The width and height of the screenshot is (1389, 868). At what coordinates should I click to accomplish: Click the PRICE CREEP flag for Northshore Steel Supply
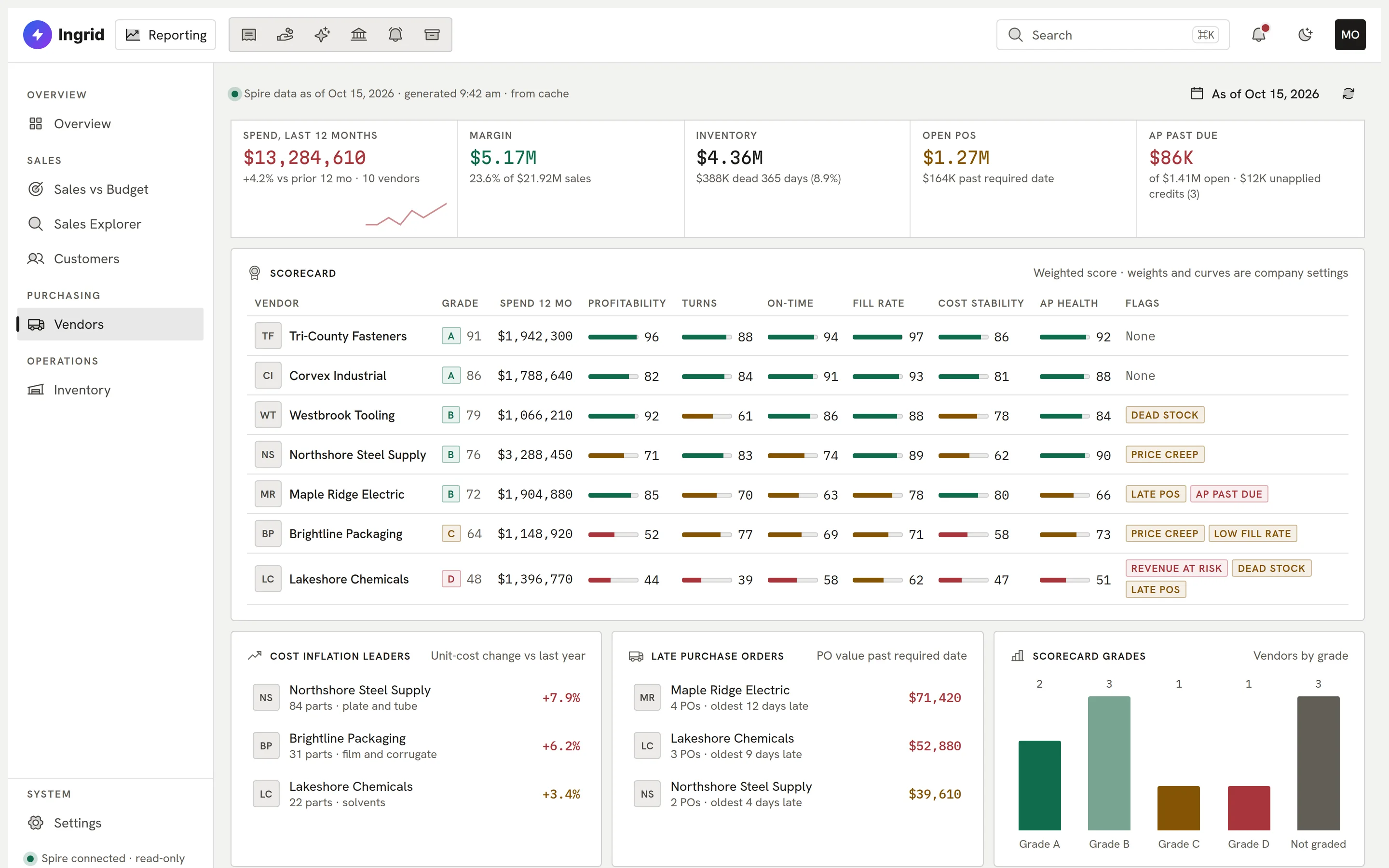(x=1165, y=455)
